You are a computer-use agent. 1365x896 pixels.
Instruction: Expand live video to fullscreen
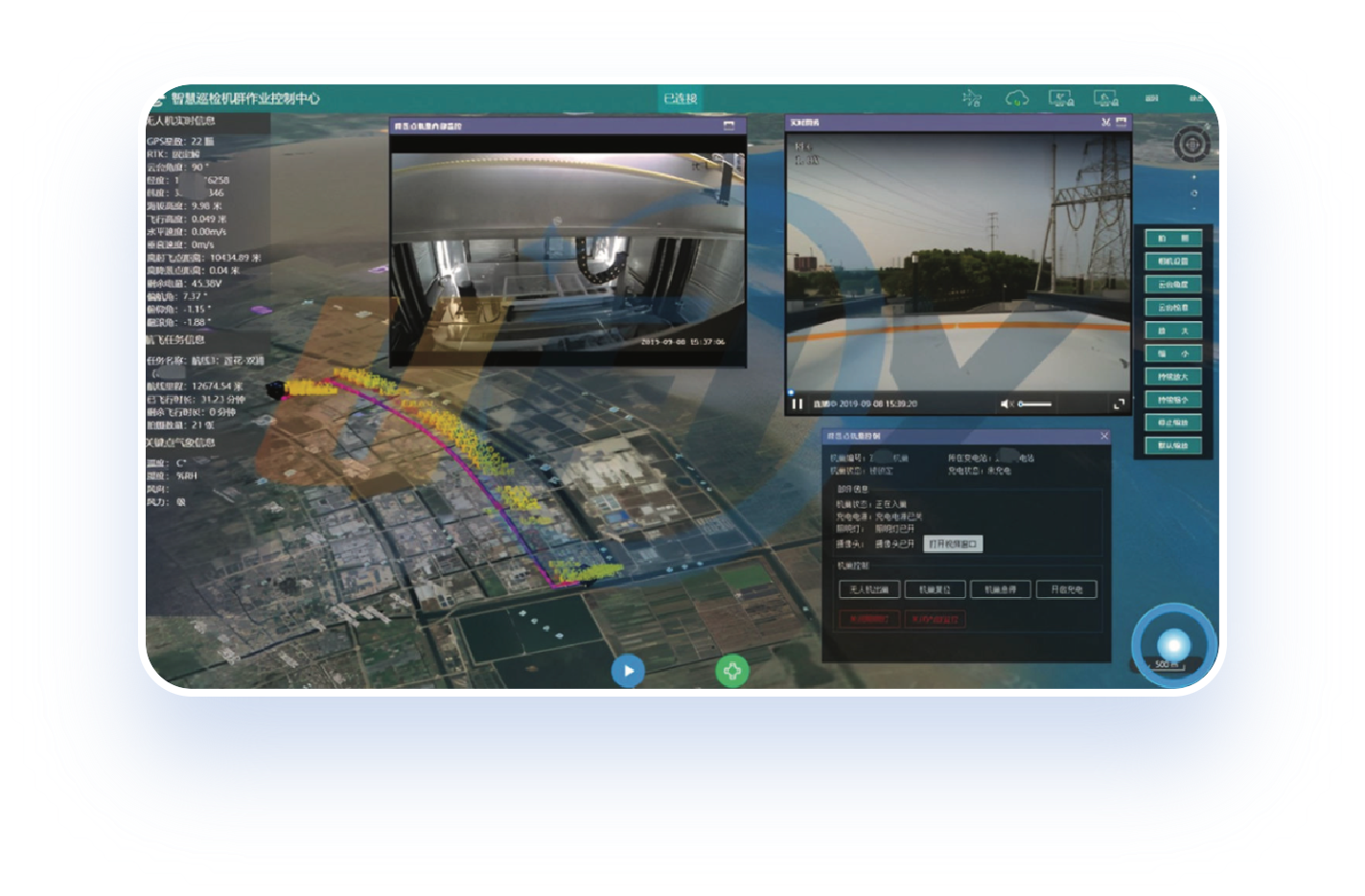click(1119, 404)
